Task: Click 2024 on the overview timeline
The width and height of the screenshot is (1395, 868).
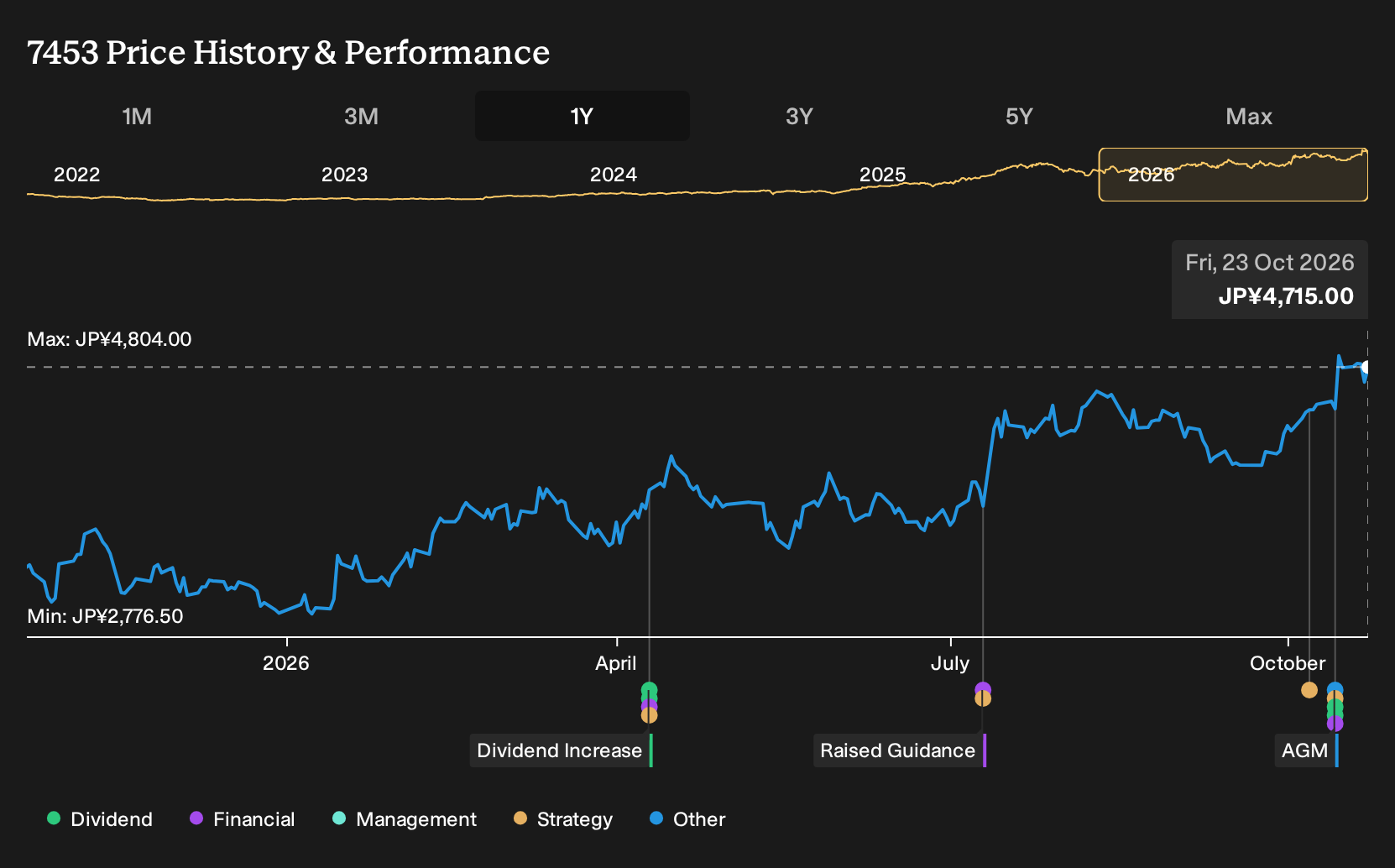Action: click(x=613, y=175)
